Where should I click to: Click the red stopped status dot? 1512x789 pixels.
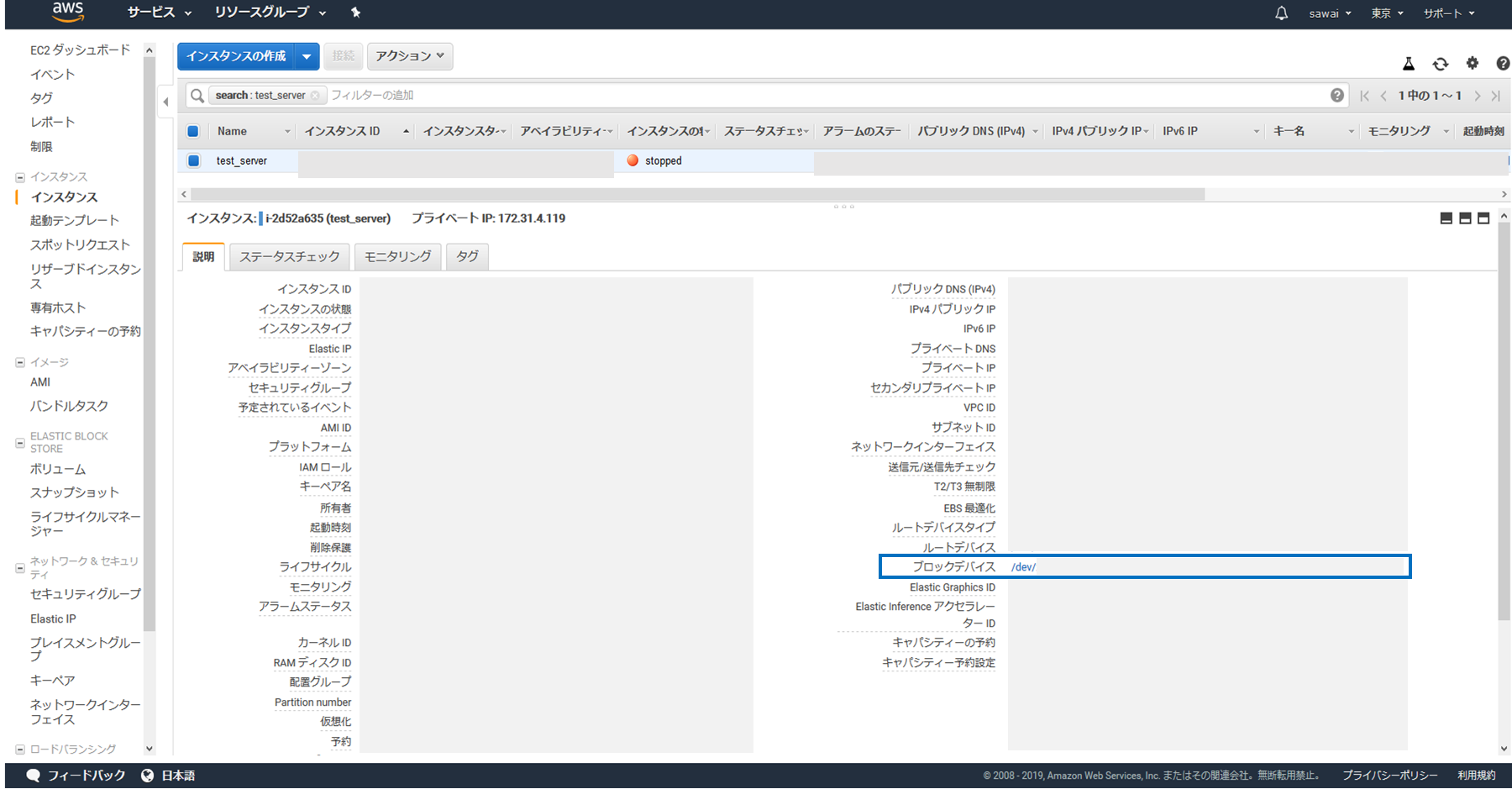[633, 160]
